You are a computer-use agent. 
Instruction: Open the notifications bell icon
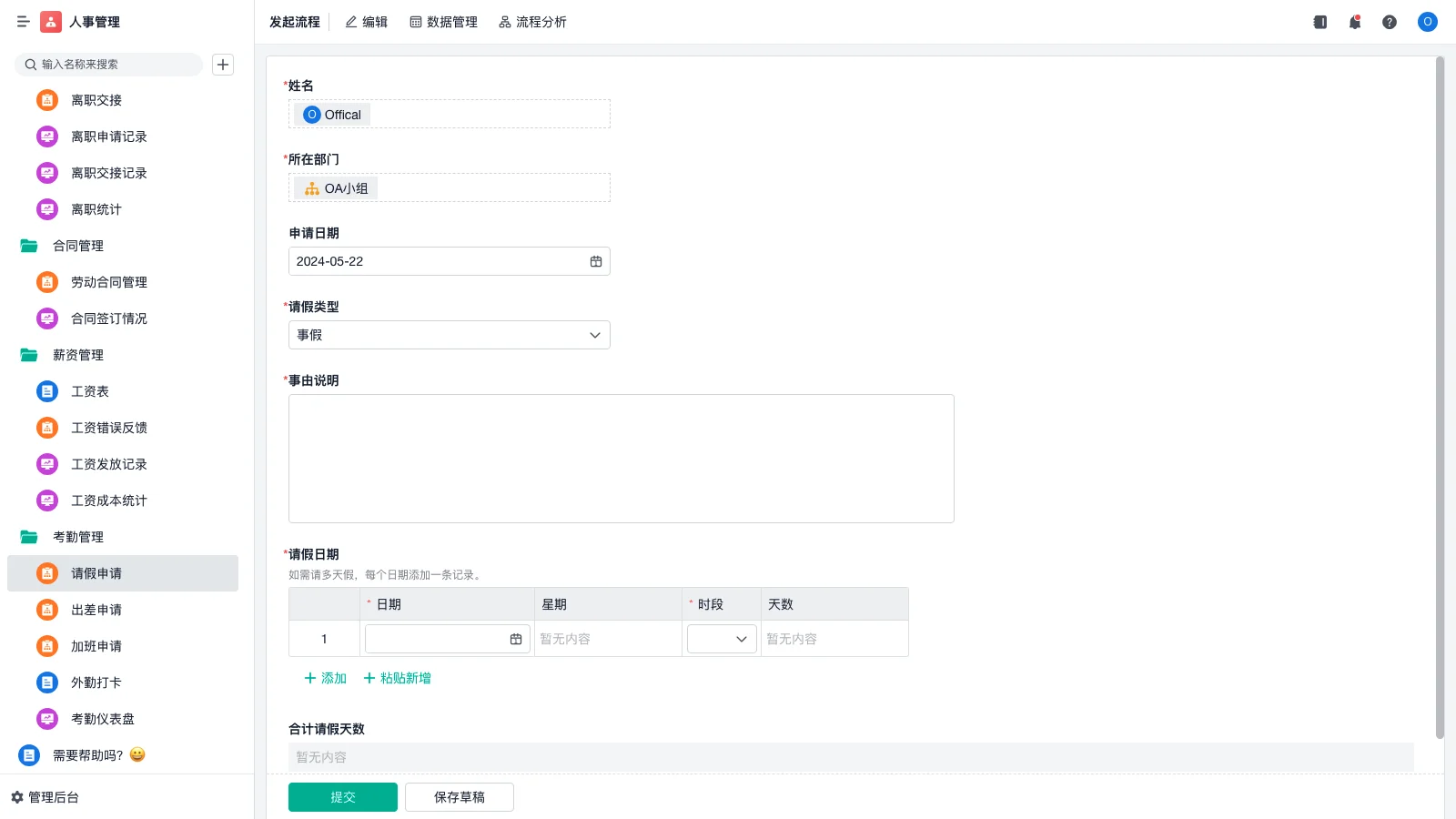1354,22
